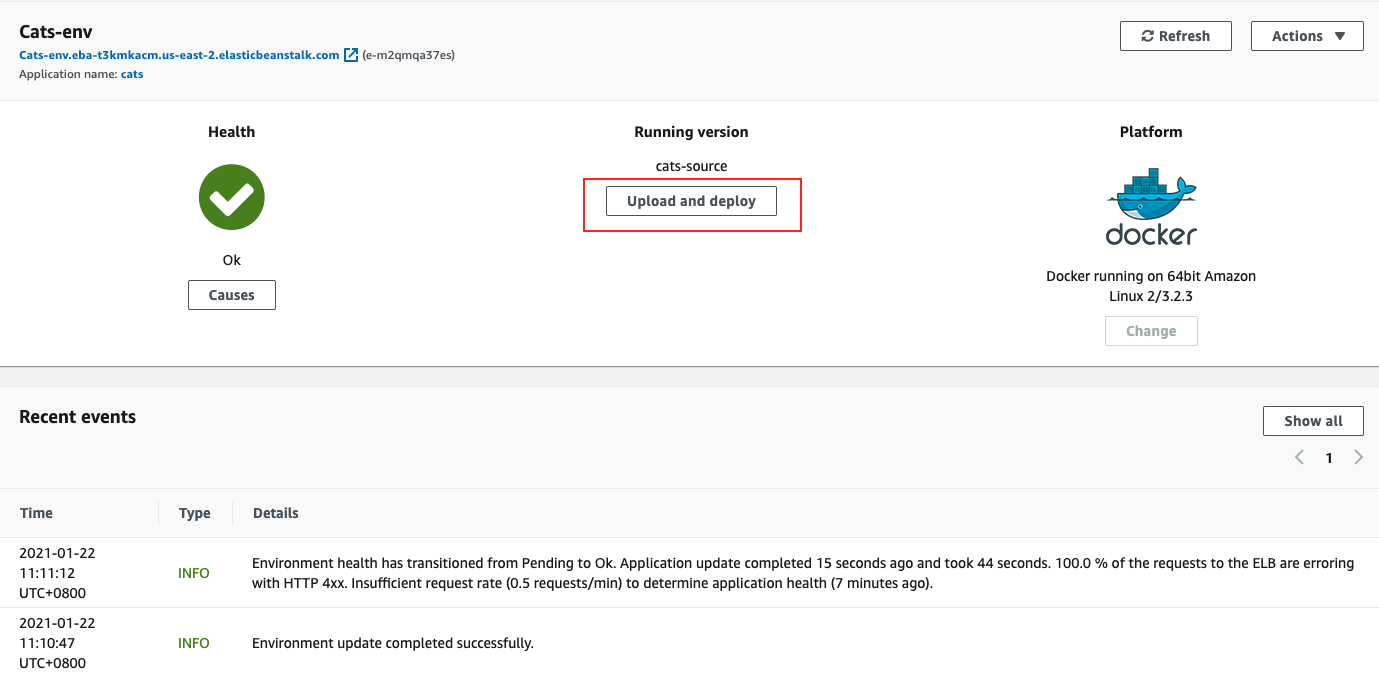
Task: Open the Cats-env elasticbeanstalk.com URL
Action: tap(179, 55)
